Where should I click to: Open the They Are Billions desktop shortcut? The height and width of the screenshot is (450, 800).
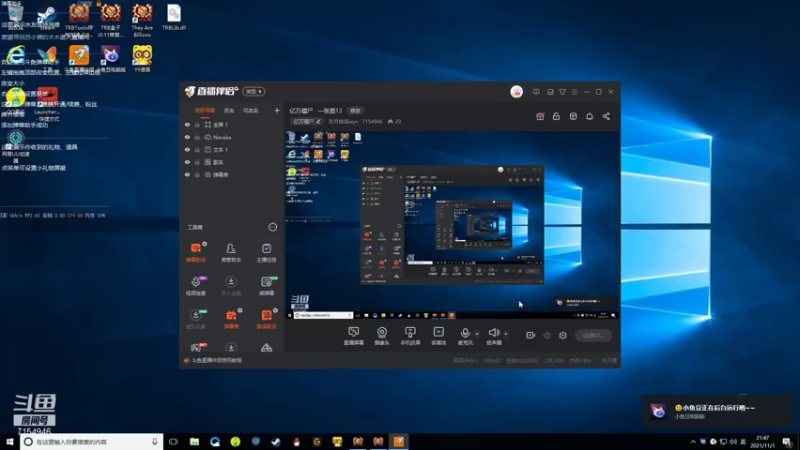pos(142,20)
